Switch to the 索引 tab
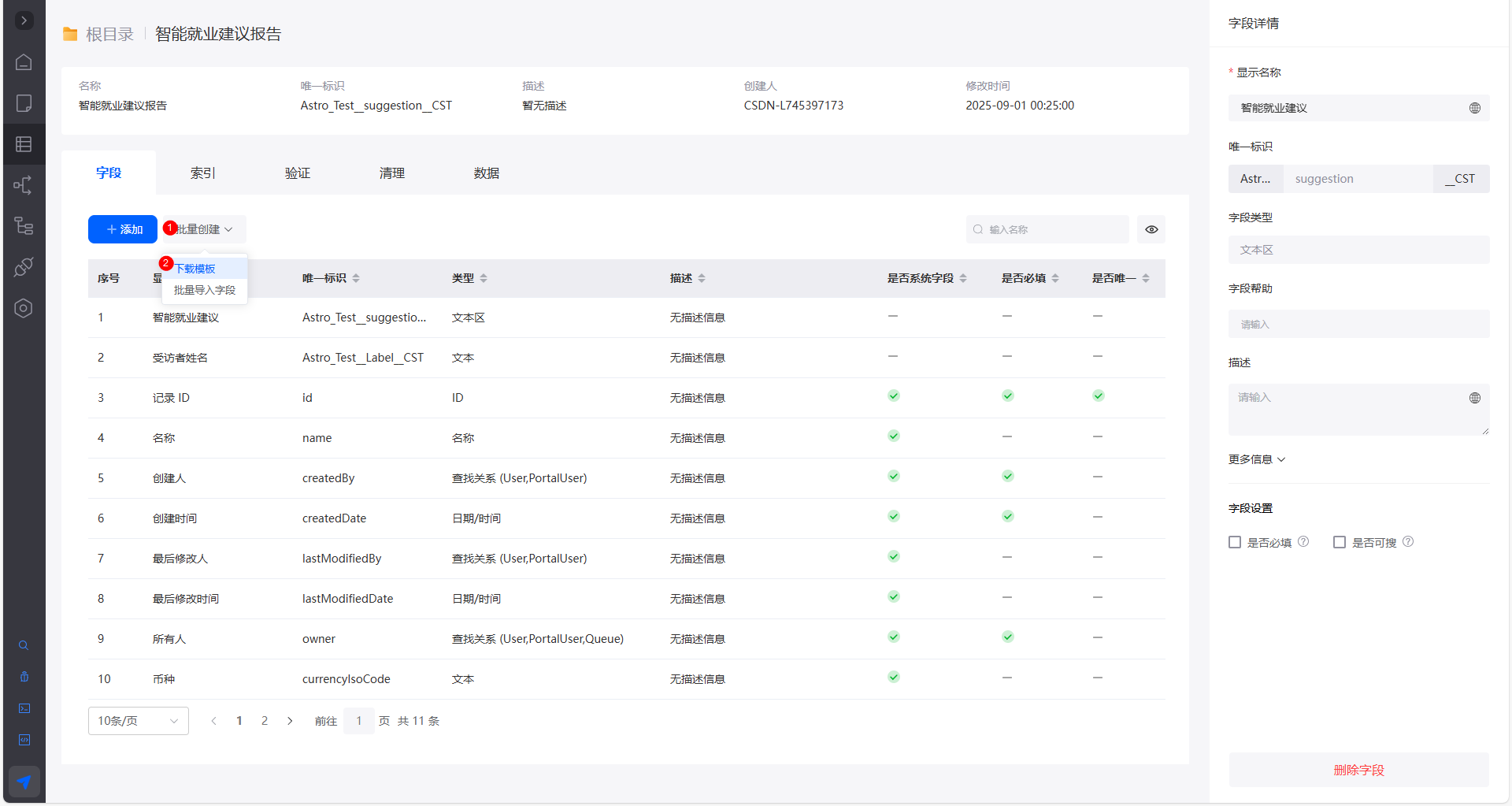The image size is (1512, 806). point(203,173)
